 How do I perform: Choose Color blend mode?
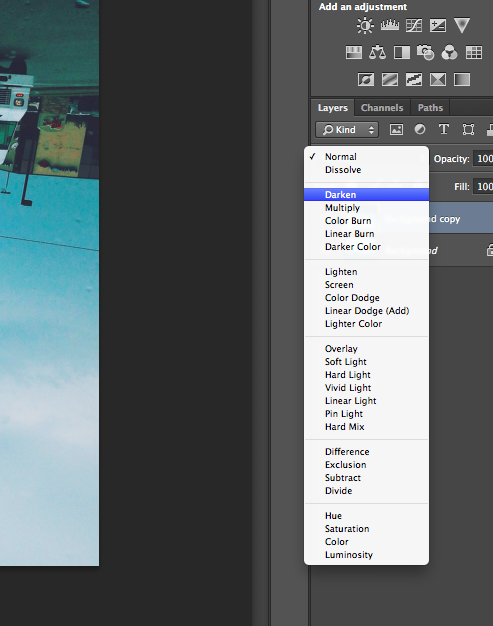pos(366,542)
